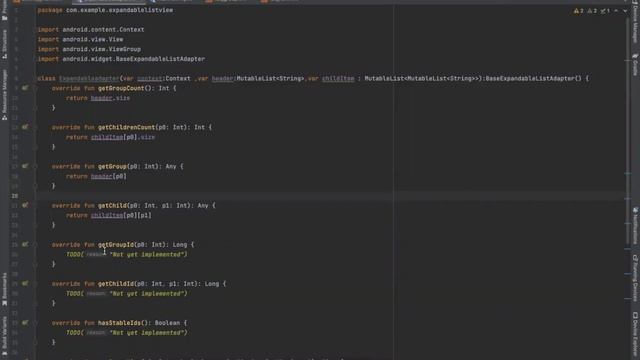This screenshot has width=640, height=360.
Task: Collapse the hasStableIds function fold marker
Action: (36, 323)
